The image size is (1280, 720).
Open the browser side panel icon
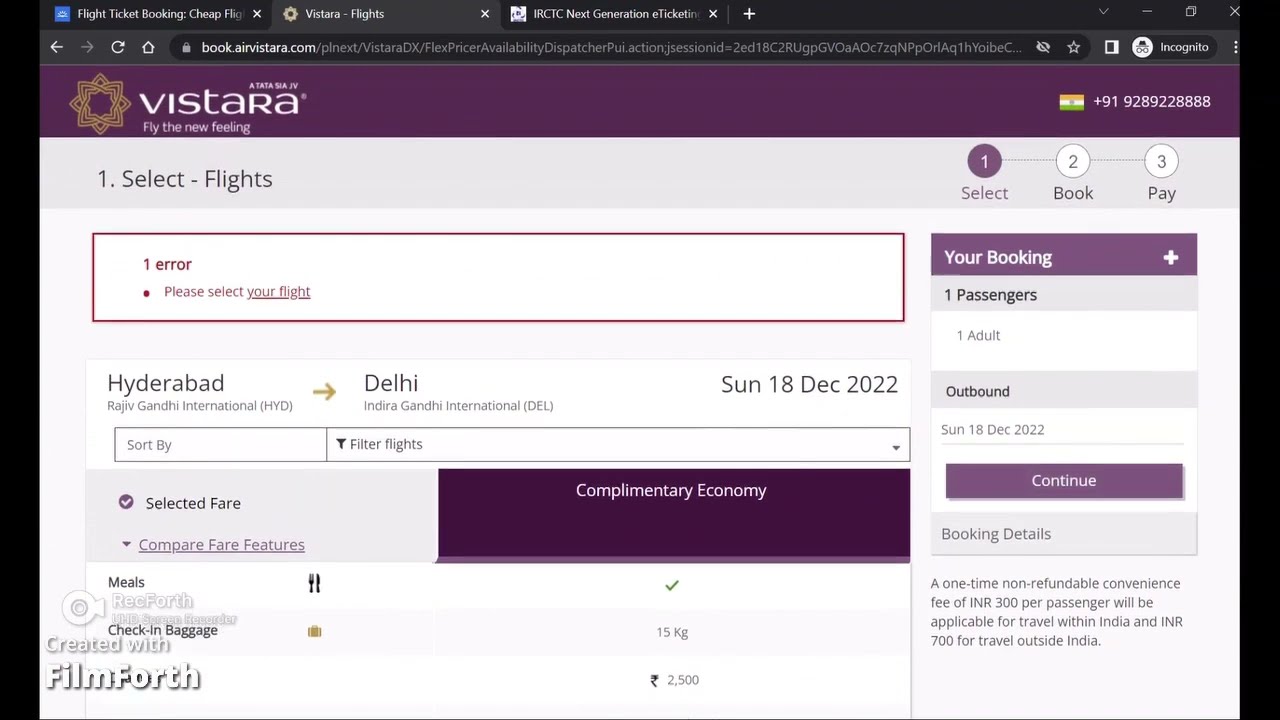coord(1111,47)
